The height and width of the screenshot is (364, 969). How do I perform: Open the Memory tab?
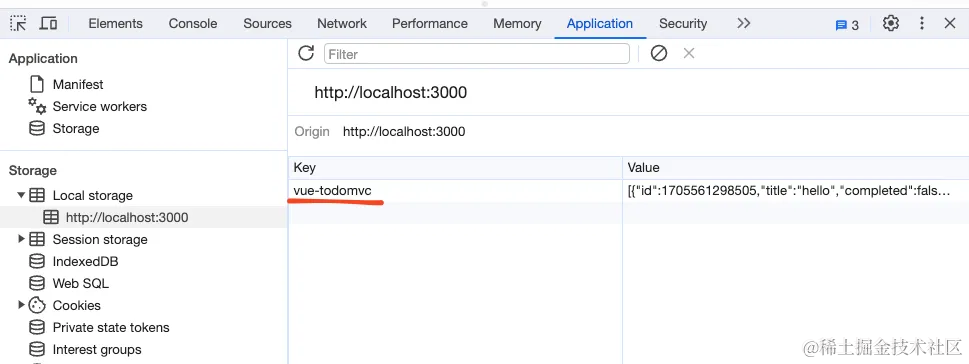tap(517, 23)
